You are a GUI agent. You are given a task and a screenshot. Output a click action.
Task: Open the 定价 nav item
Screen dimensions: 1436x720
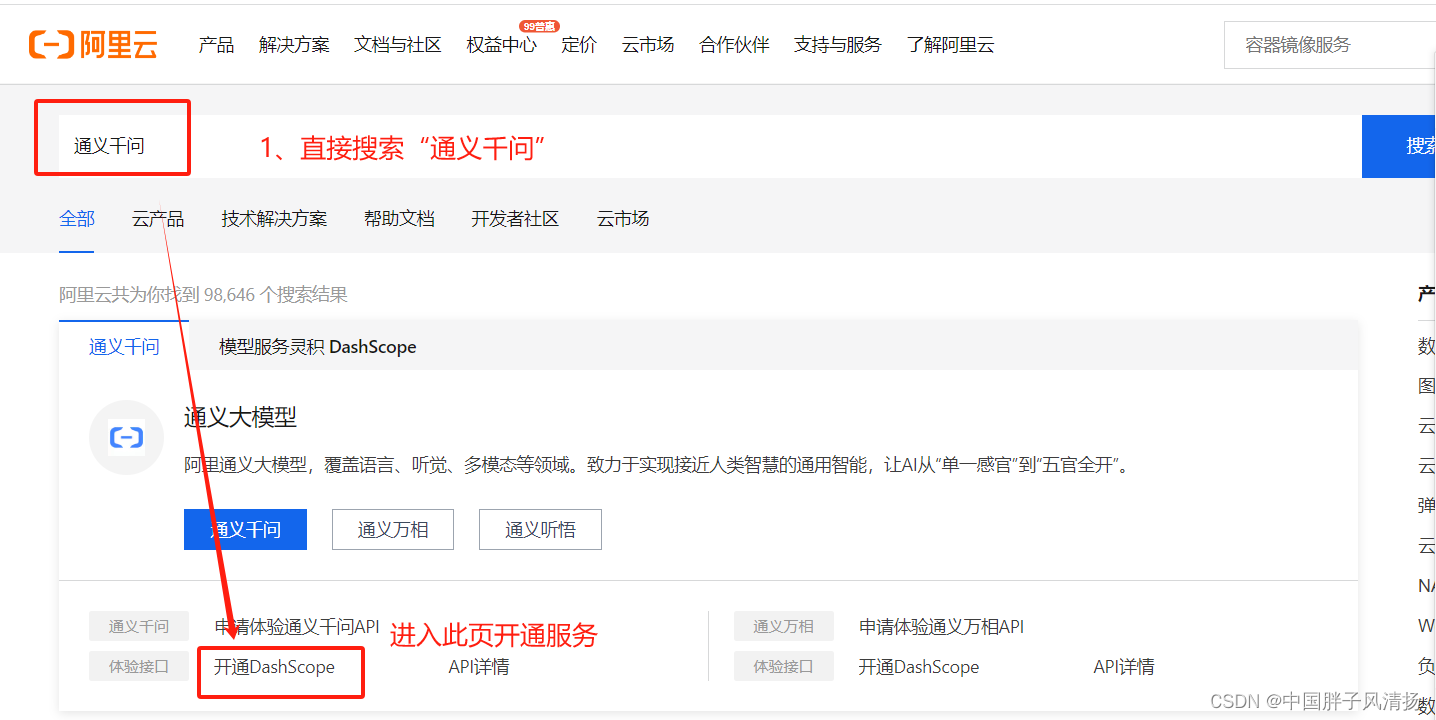(579, 45)
